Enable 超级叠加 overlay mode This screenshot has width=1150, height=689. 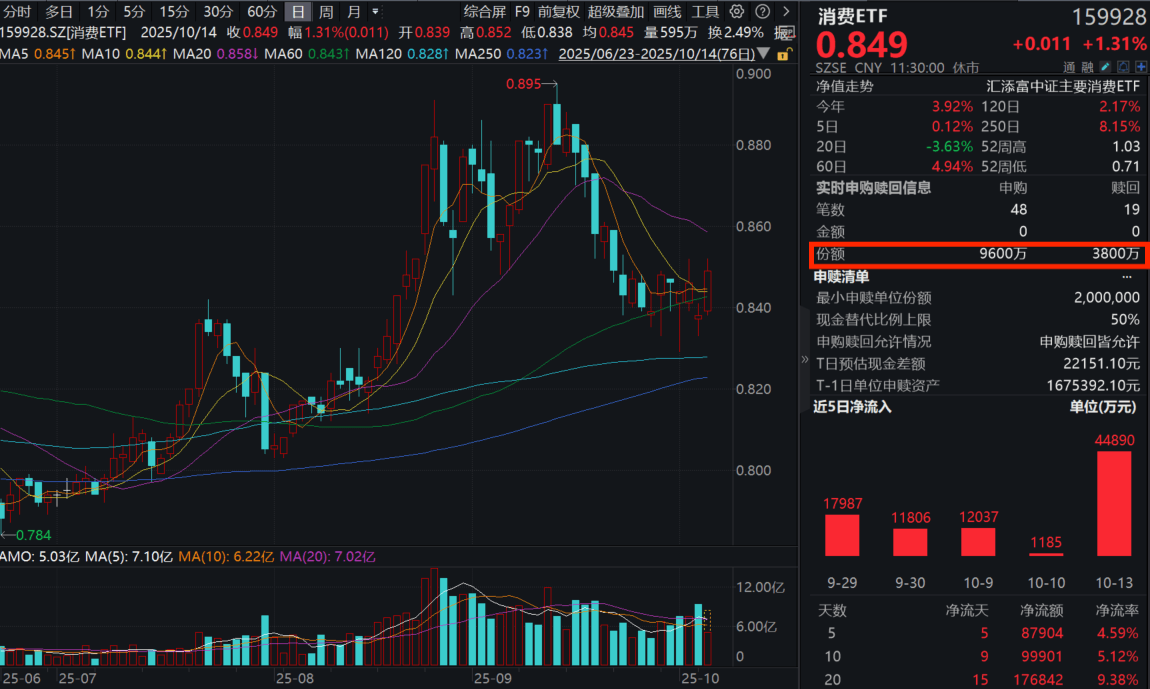coord(617,10)
